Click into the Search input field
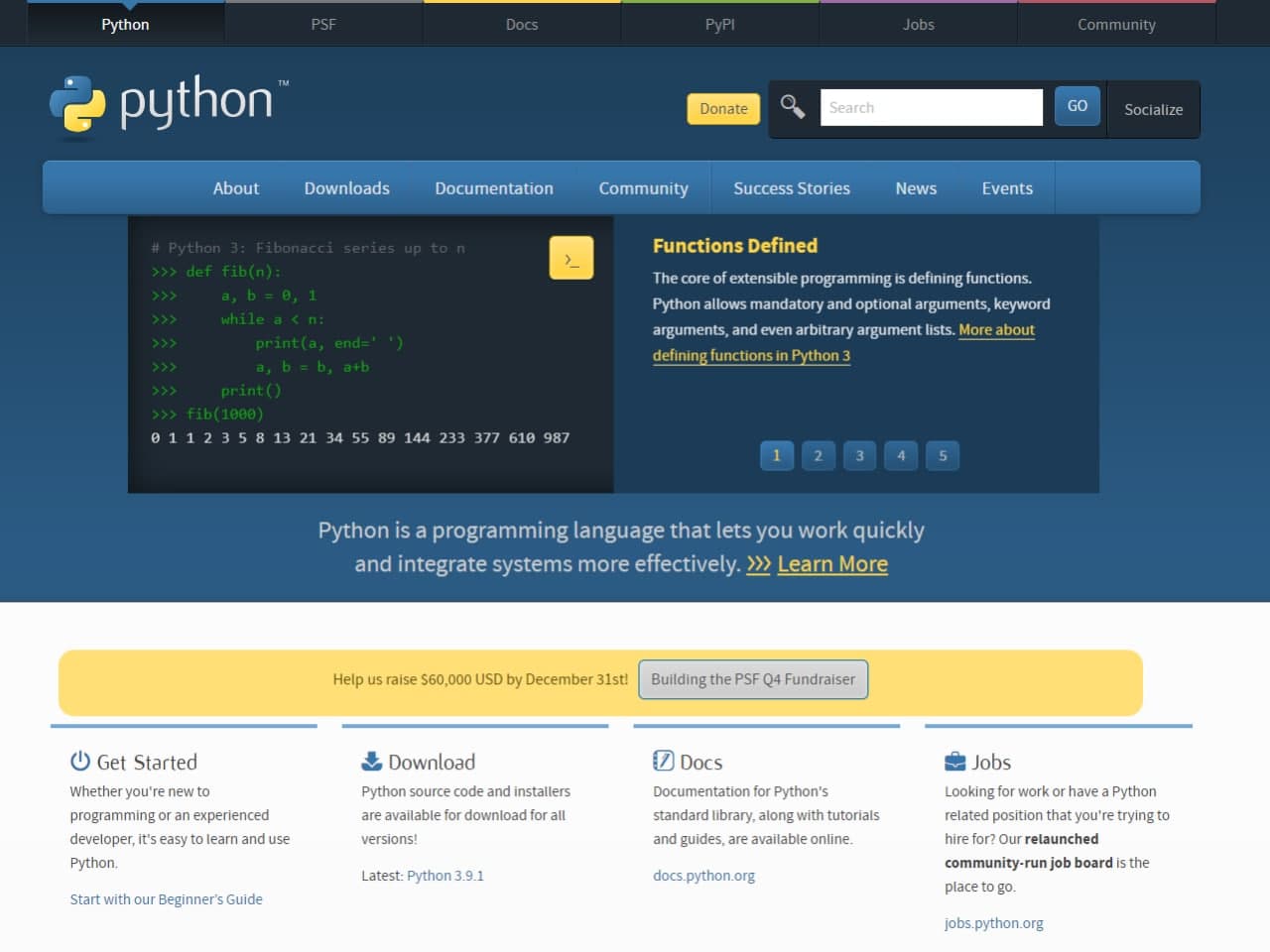 click(932, 107)
